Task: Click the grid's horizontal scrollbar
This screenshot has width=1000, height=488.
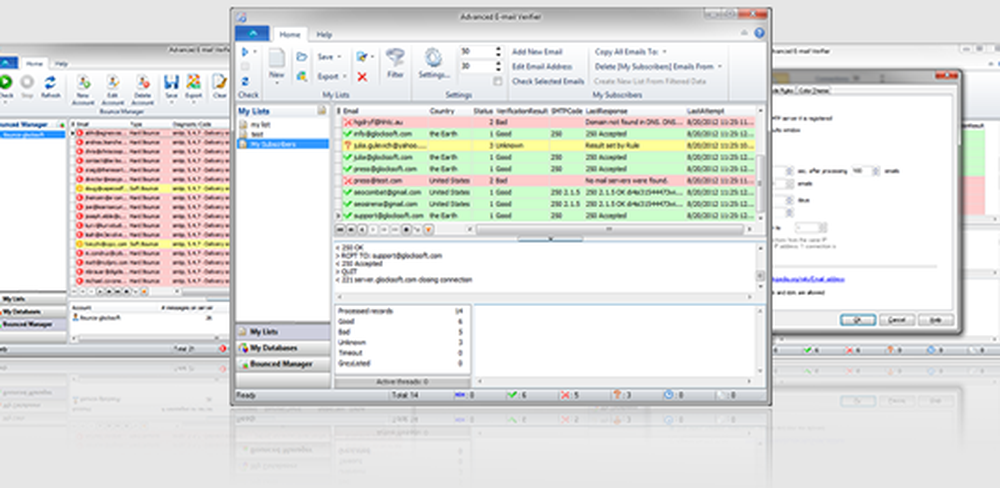Action: tap(609, 228)
